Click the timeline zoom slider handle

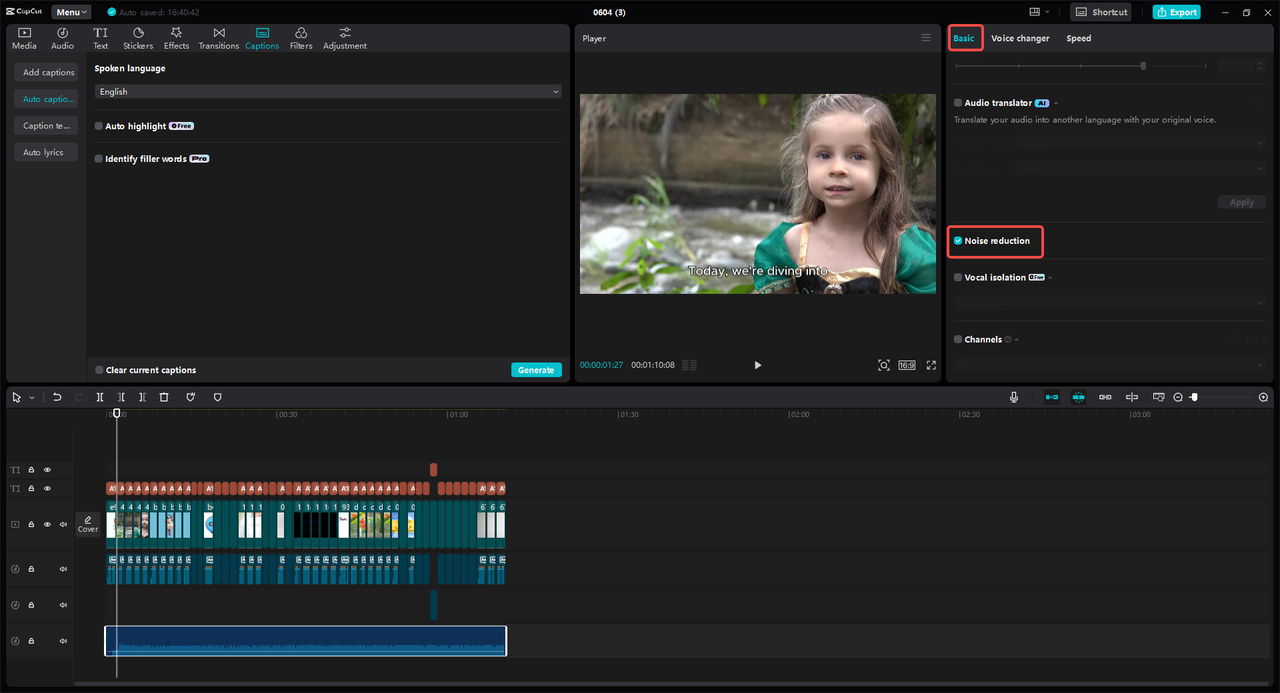coord(1194,397)
